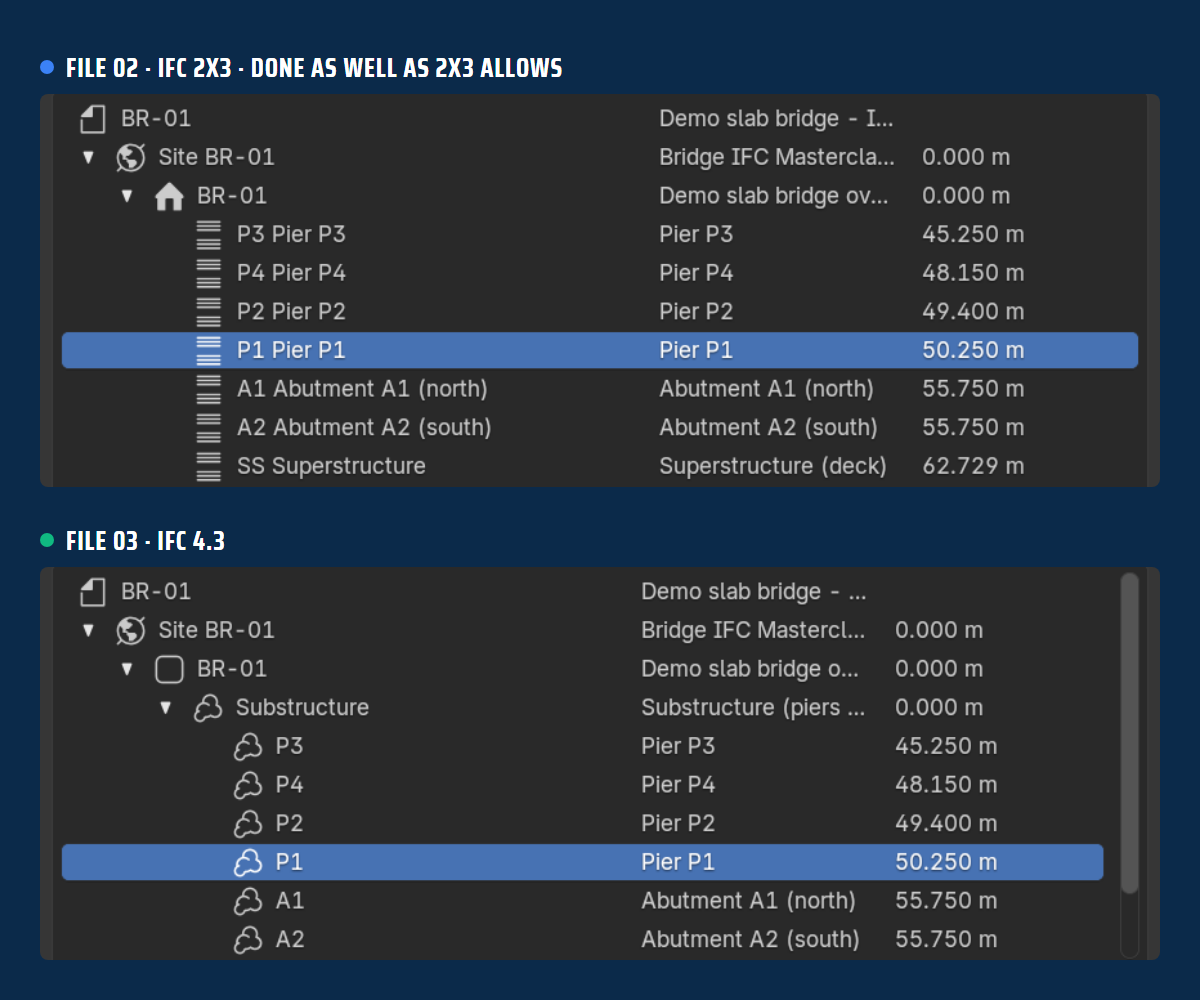This screenshot has width=1200, height=1000.
Task: Select the P4 Pier P4 row label
Action: click(x=291, y=273)
